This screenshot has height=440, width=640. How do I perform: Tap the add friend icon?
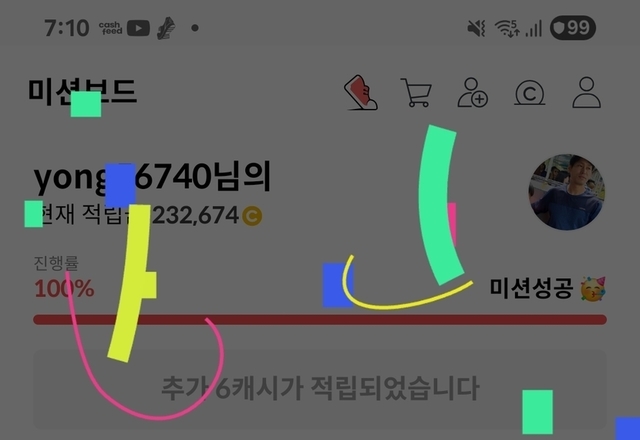point(473,93)
